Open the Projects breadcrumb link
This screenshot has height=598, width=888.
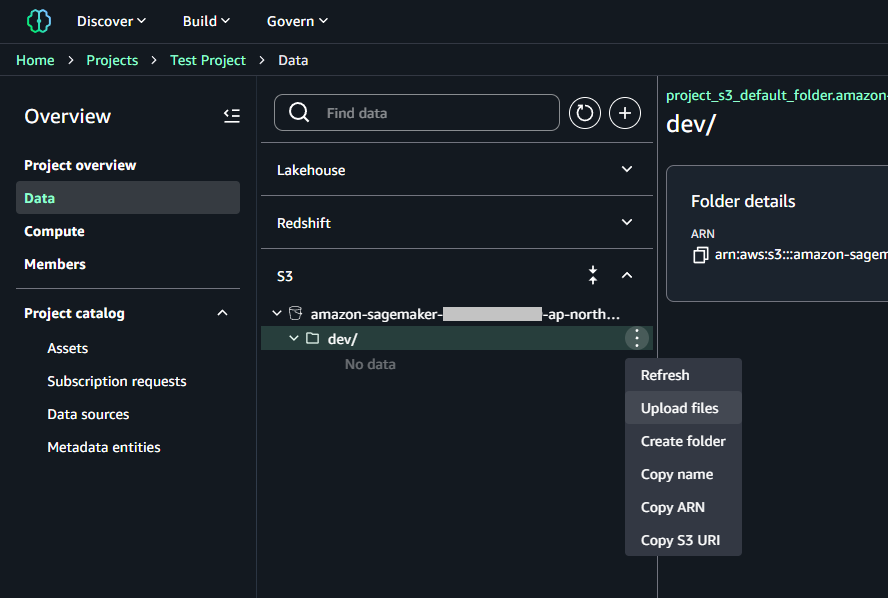(x=112, y=60)
